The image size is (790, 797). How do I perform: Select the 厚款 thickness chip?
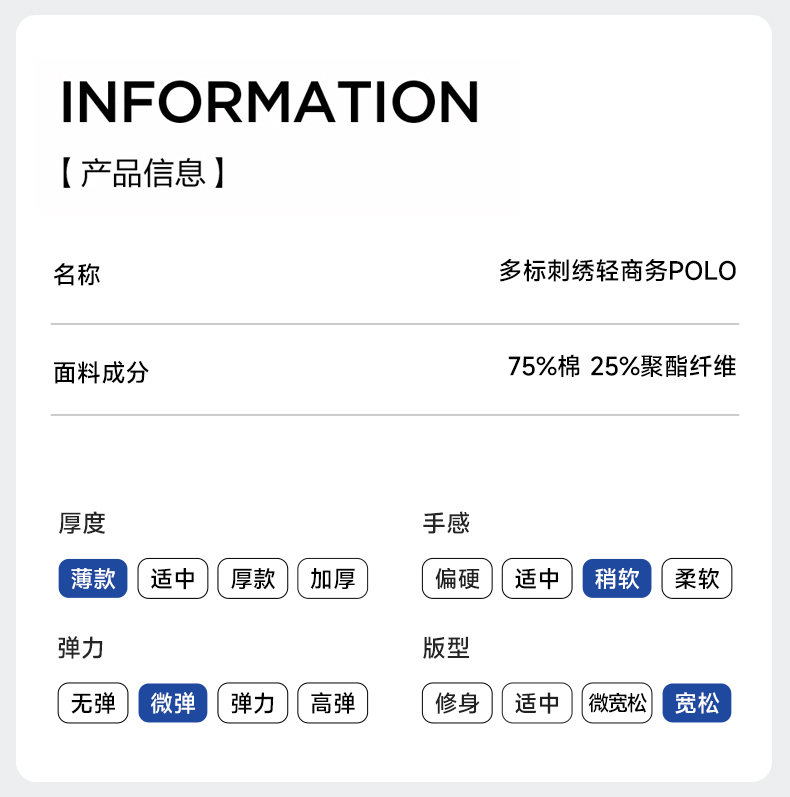pos(253,579)
